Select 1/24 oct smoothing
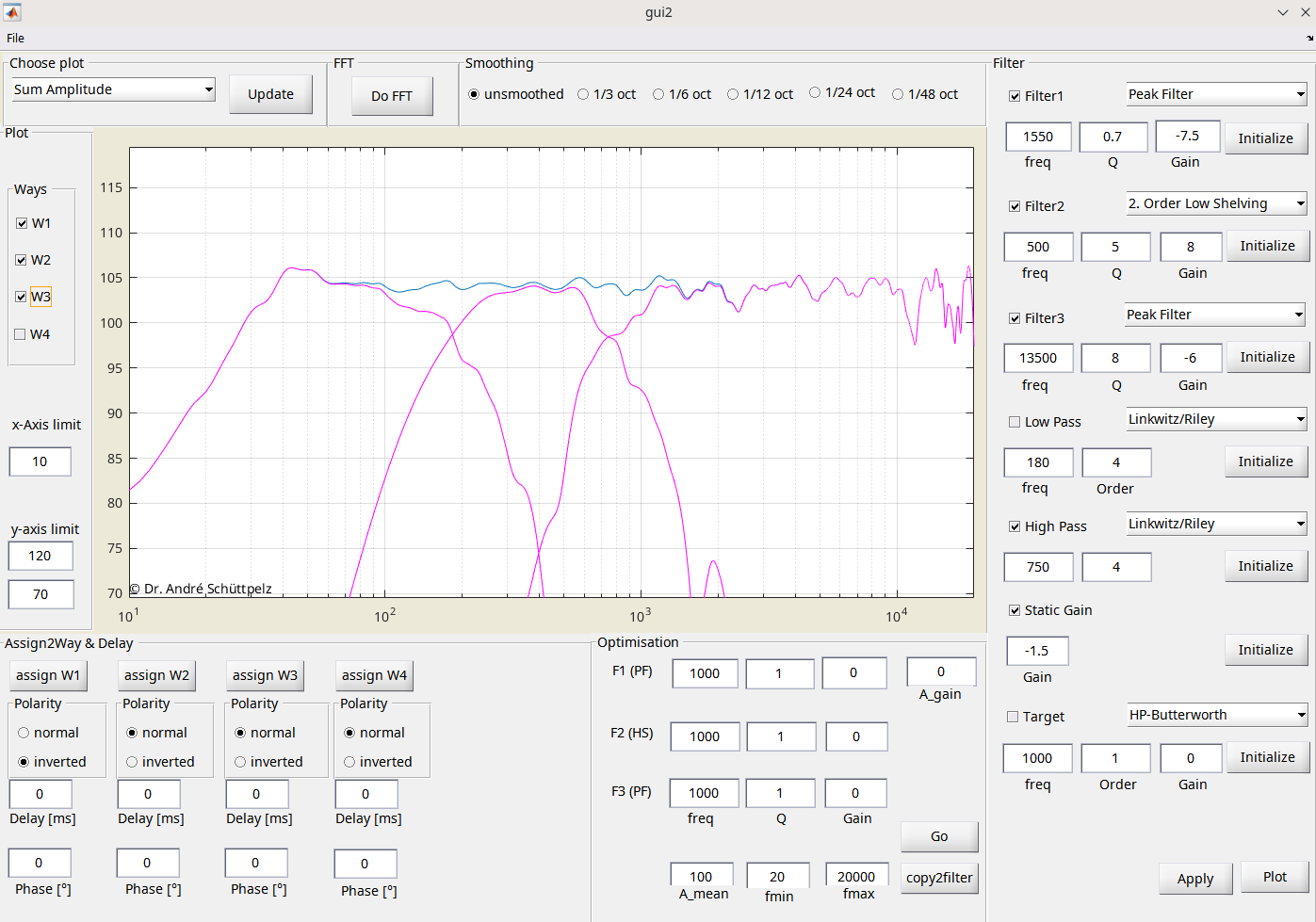This screenshot has height=922, width=1316. click(x=842, y=92)
